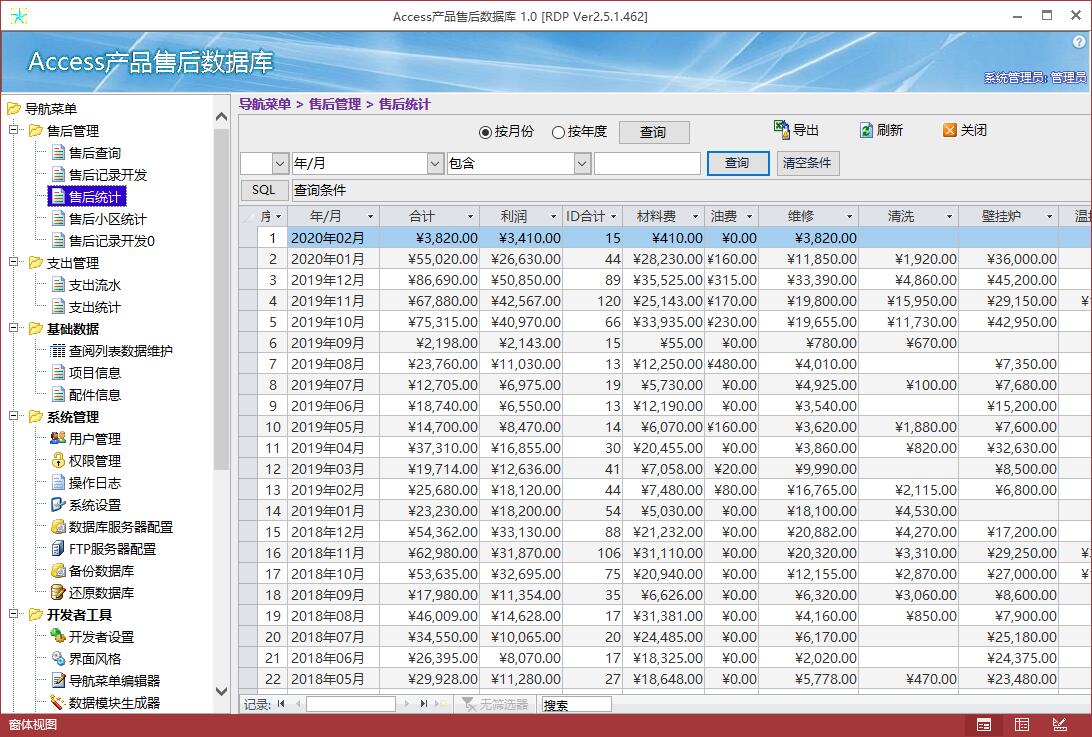Go to first record navigation button
The image size is (1092, 737).
point(281,704)
